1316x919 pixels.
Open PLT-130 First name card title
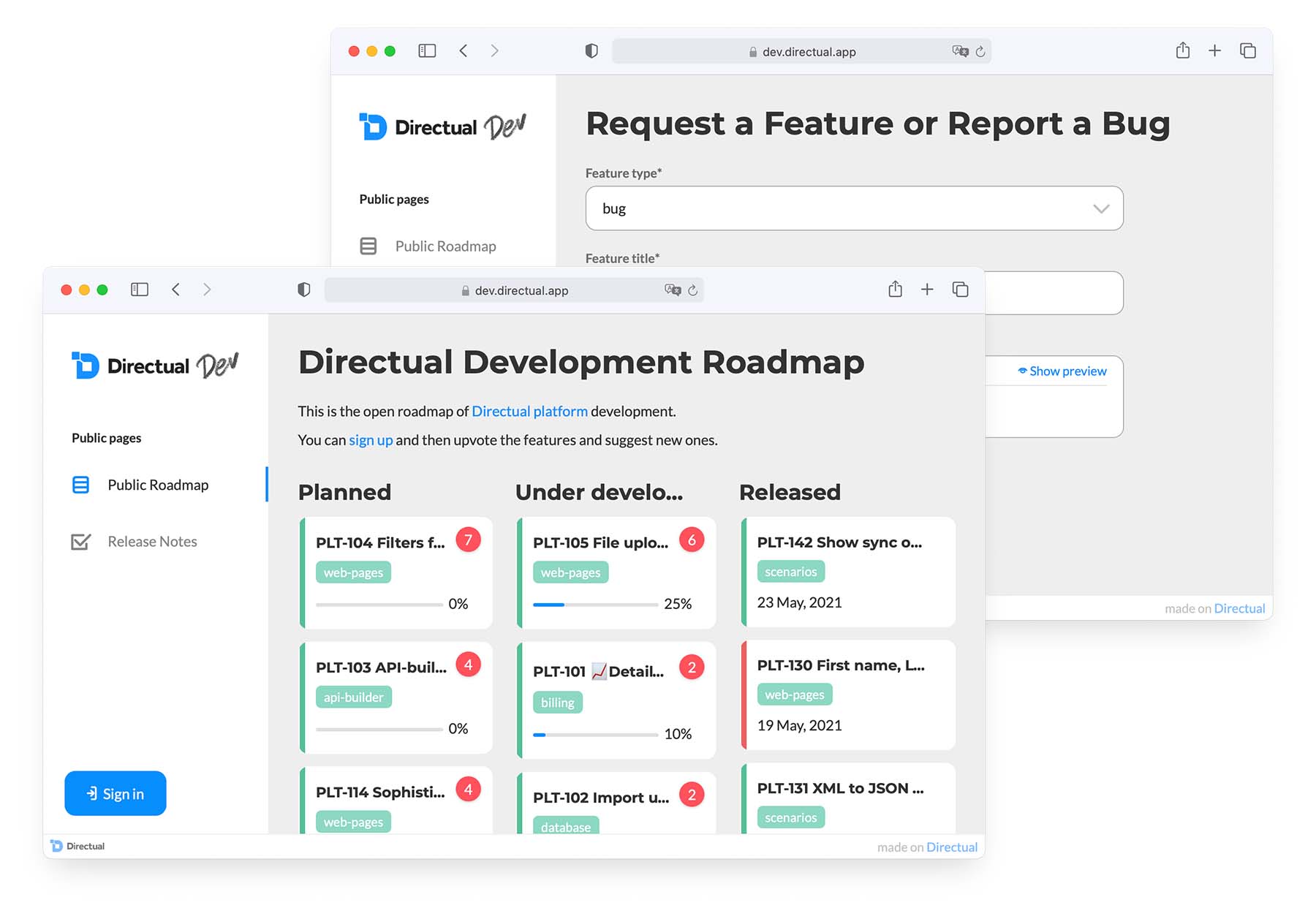click(841, 665)
